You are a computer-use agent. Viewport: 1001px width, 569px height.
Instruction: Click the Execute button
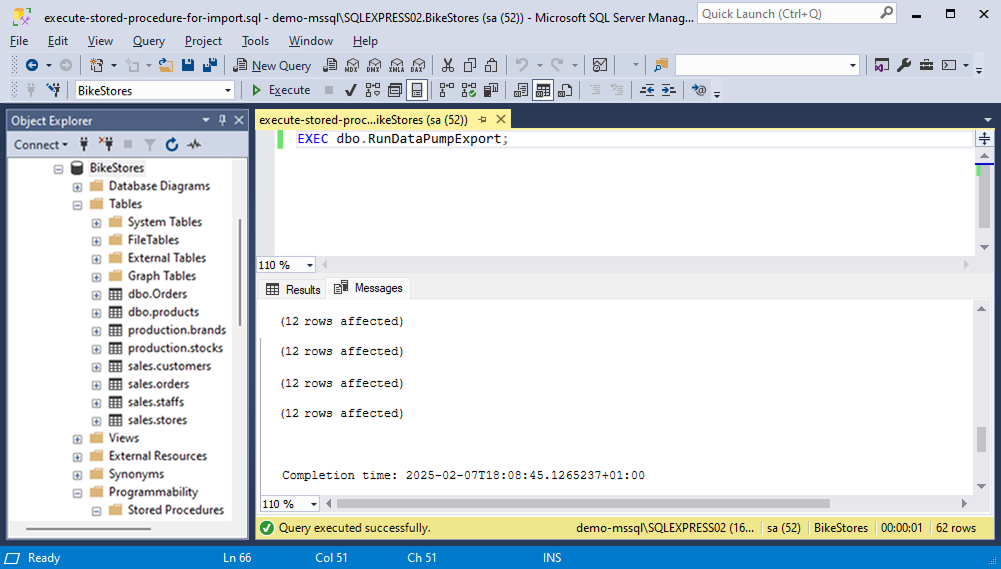281,91
